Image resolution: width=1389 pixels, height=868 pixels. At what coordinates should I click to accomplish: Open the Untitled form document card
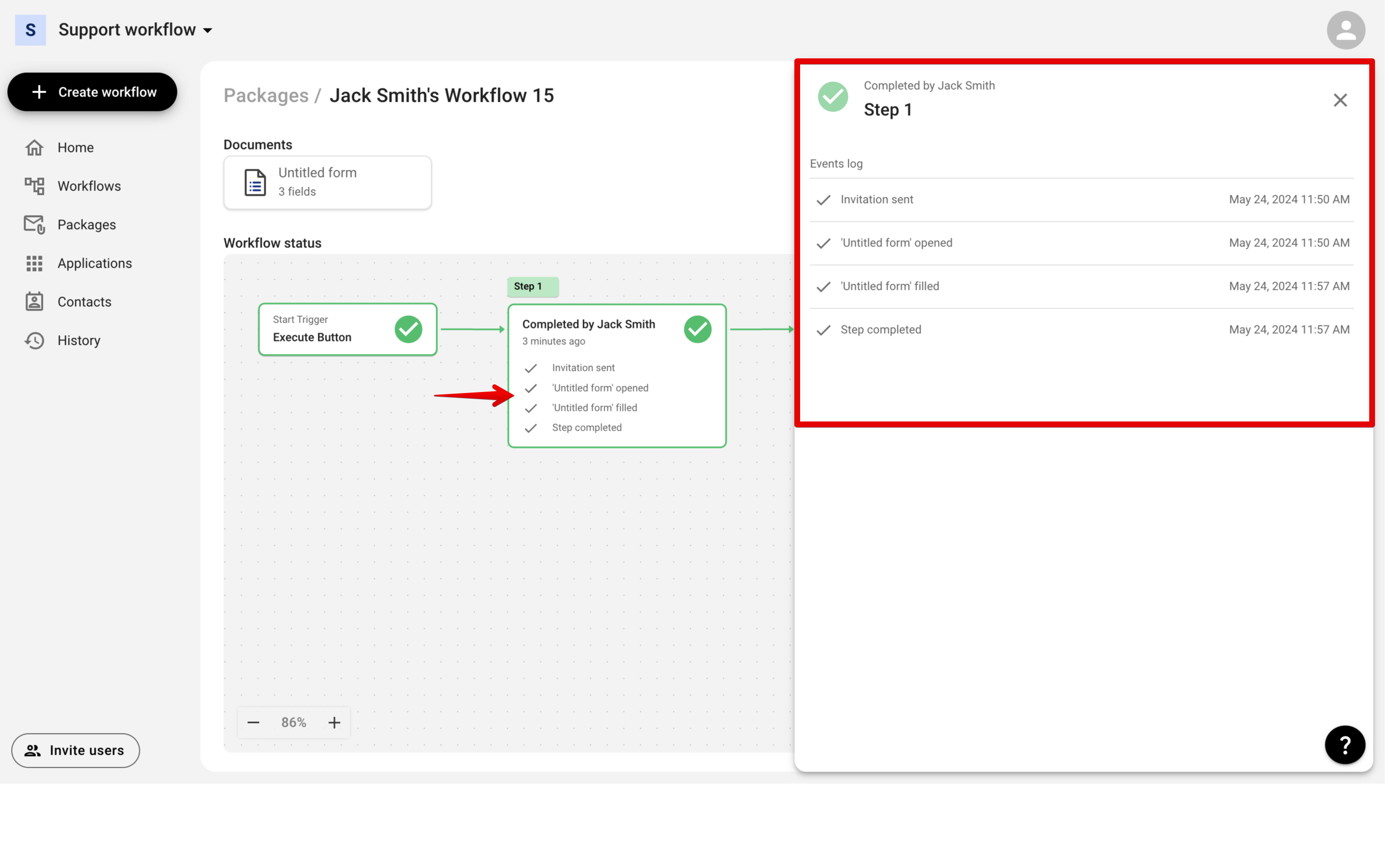pos(327,182)
